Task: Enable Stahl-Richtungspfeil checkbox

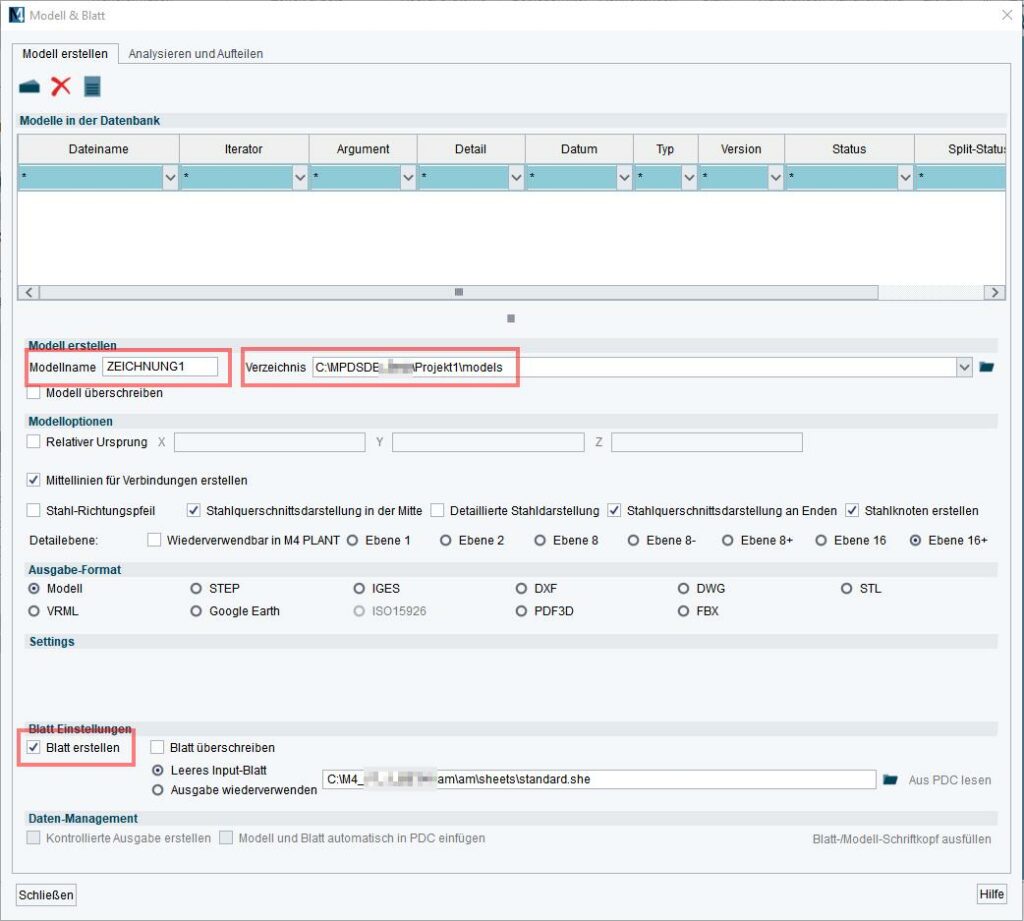Action: coord(33,510)
